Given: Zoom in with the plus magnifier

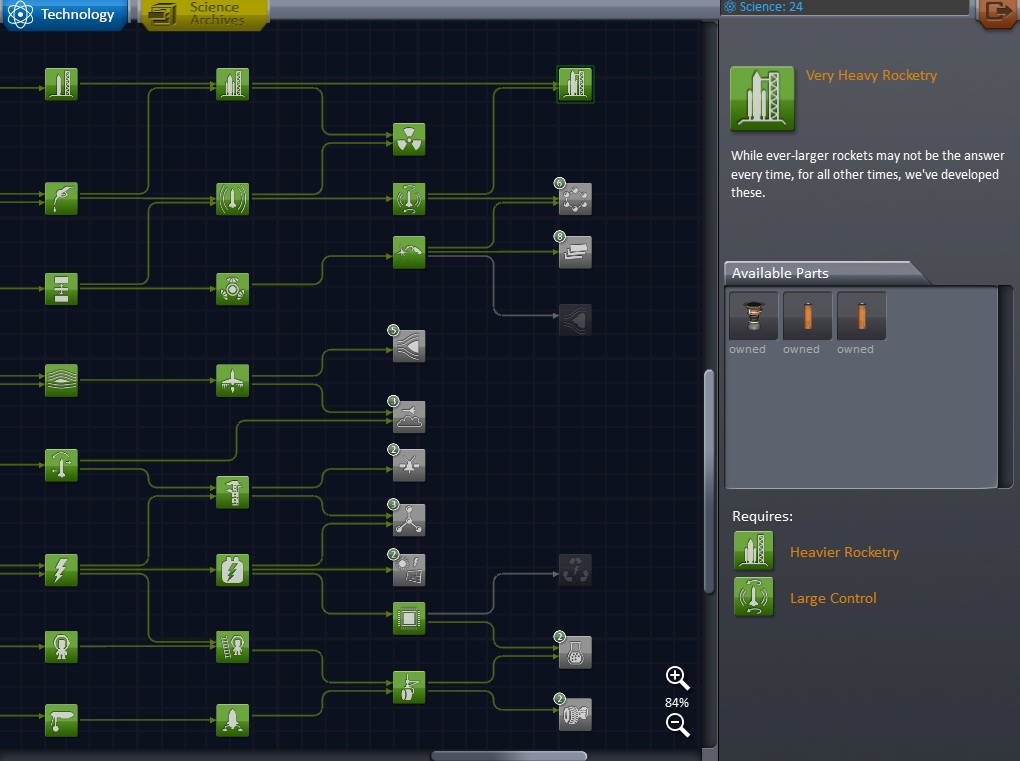Looking at the screenshot, I should coord(677,678).
